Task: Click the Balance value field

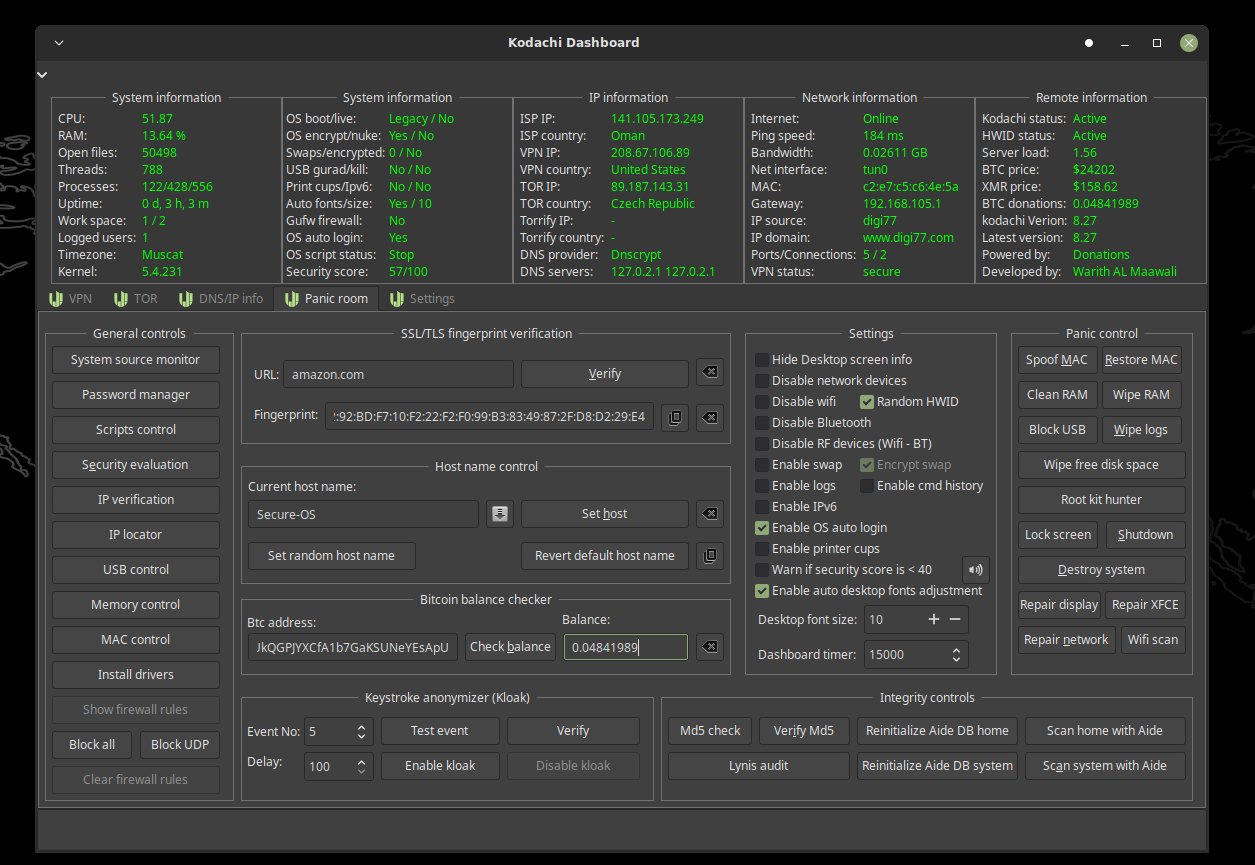Action: click(x=626, y=647)
